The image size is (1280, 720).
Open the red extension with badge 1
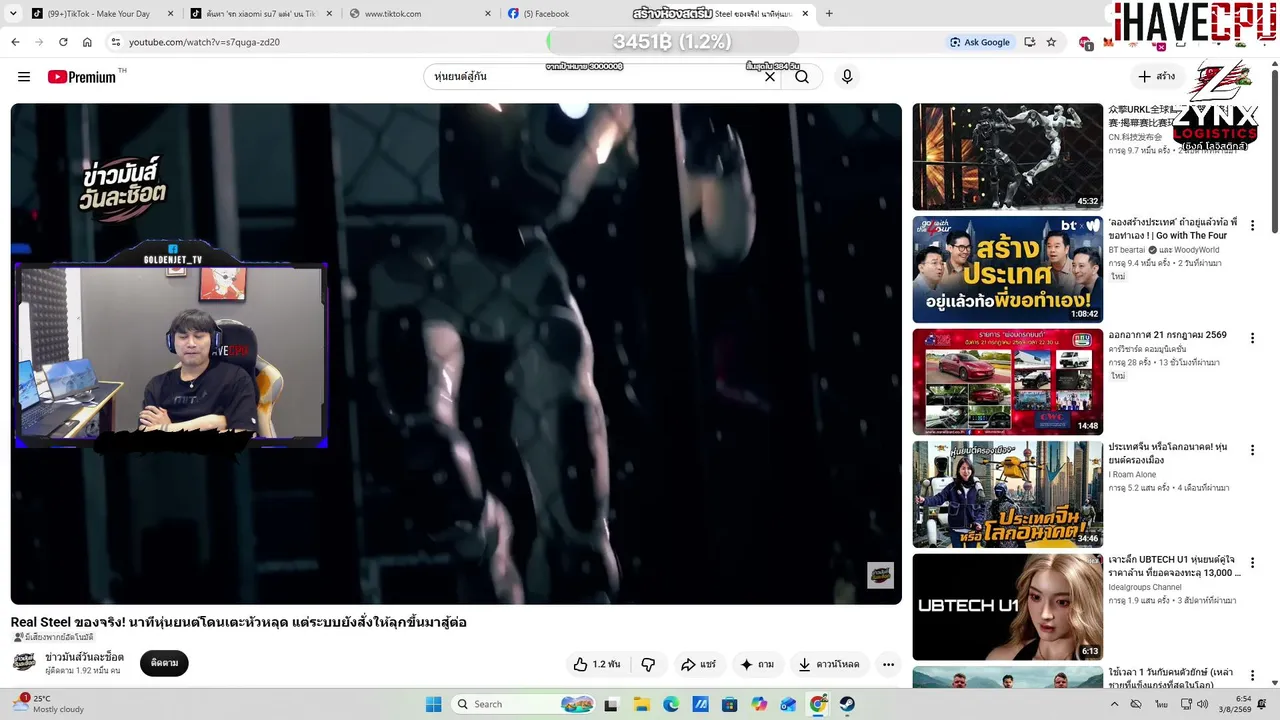coord(1086,43)
